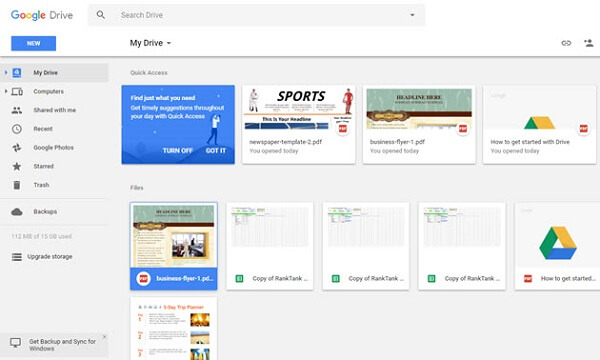Viewport: 600px width, 360px height.
Task: Click the Recent clock icon
Action: click(x=17, y=129)
